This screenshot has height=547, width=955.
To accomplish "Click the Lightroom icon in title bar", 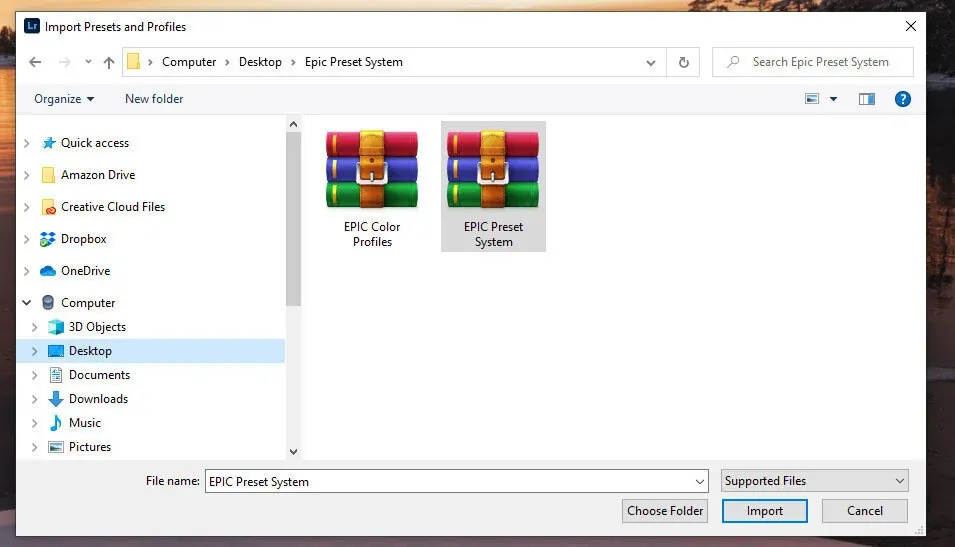I will click(32, 26).
